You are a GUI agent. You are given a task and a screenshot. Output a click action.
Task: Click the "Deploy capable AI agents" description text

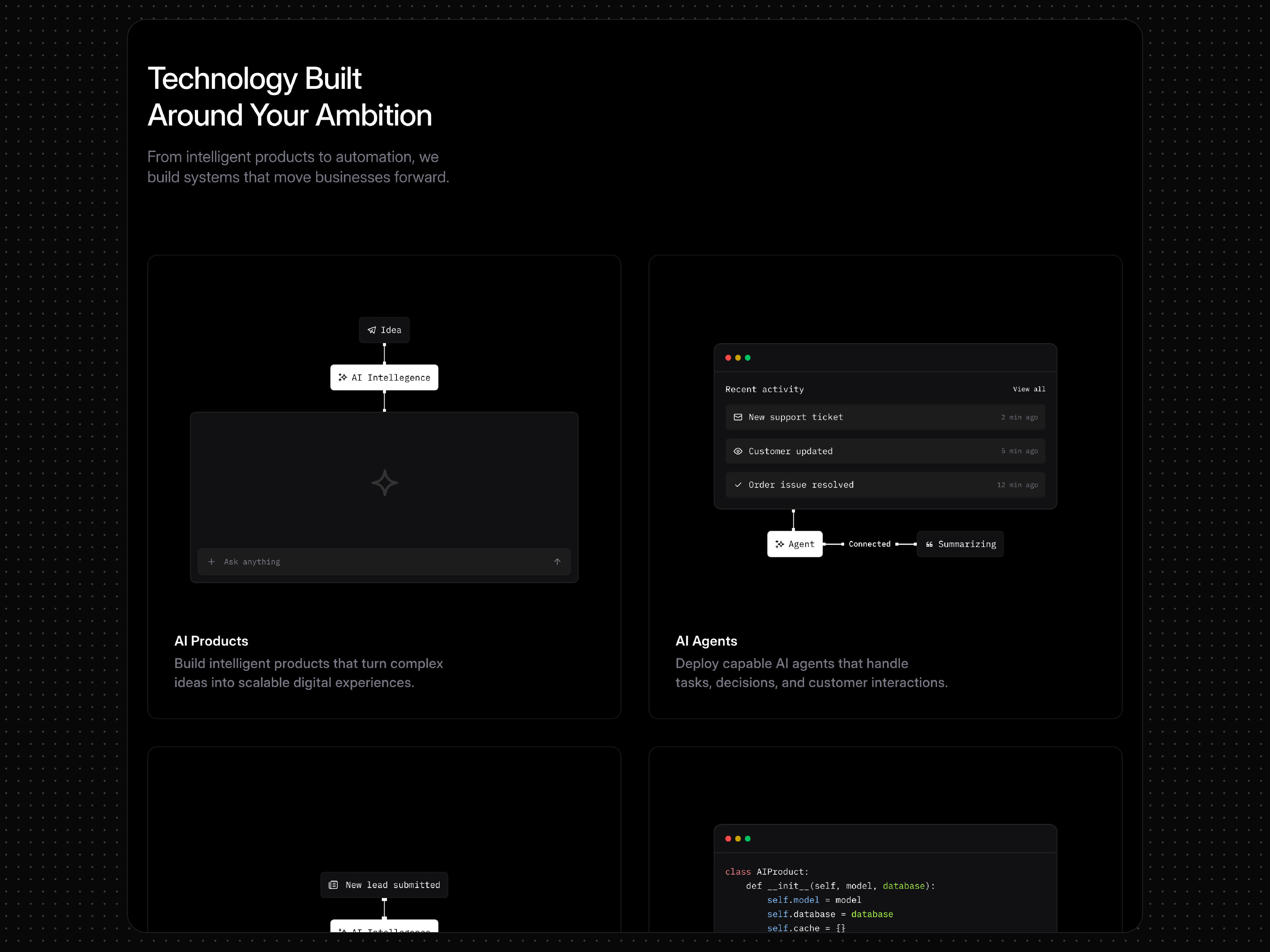(811, 672)
